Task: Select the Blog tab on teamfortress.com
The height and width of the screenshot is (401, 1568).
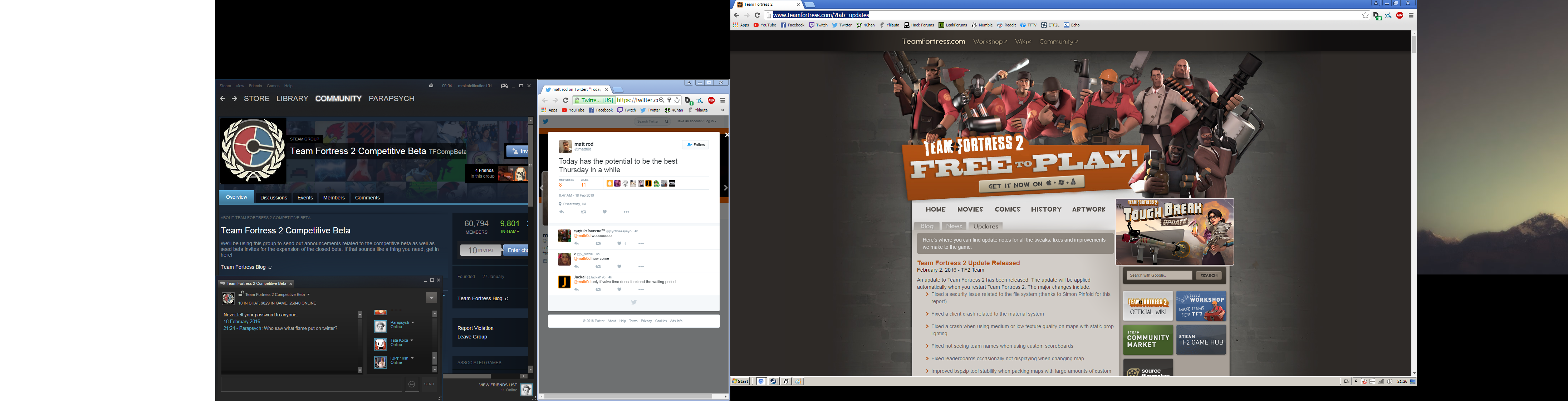Action: click(x=926, y=226)
